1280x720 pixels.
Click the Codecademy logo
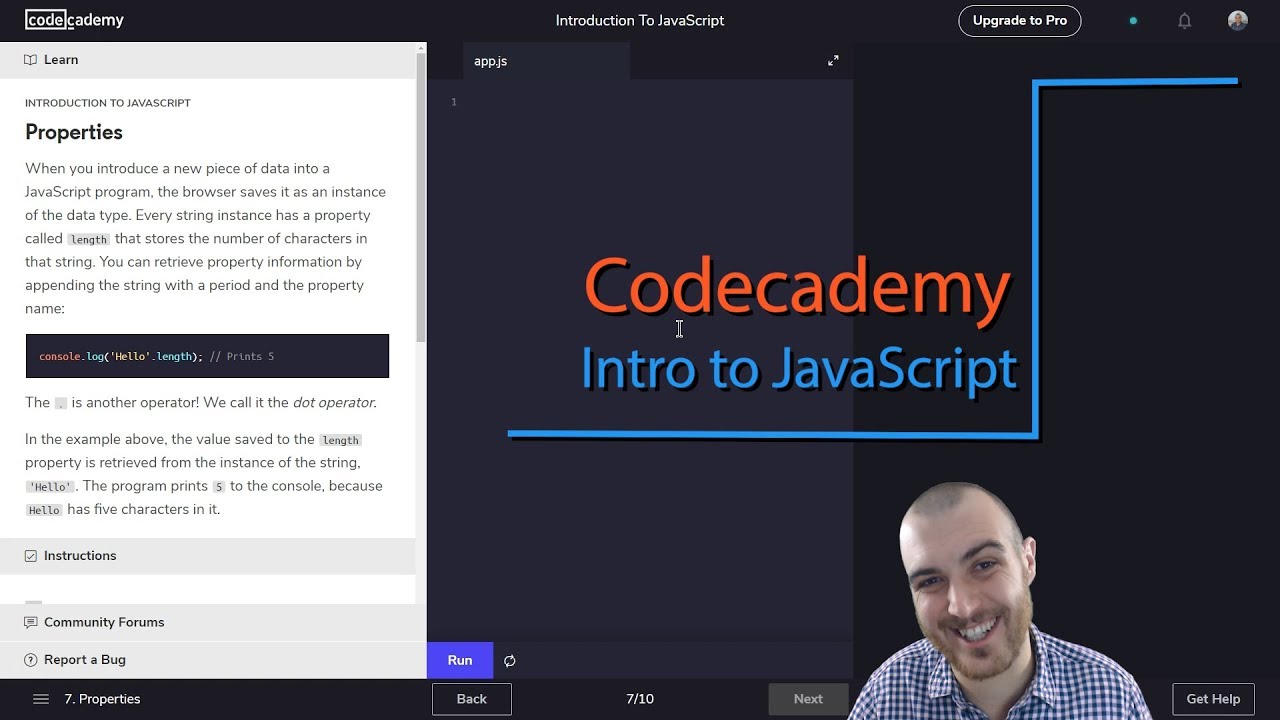(74, 20)
